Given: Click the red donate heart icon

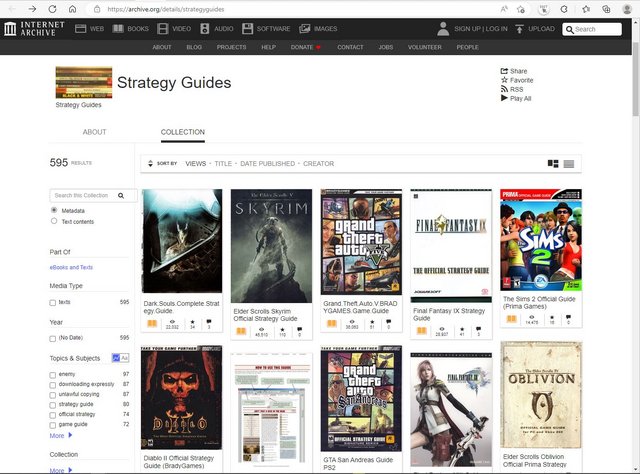Looking at the screenshot, I should pos(318,47).
